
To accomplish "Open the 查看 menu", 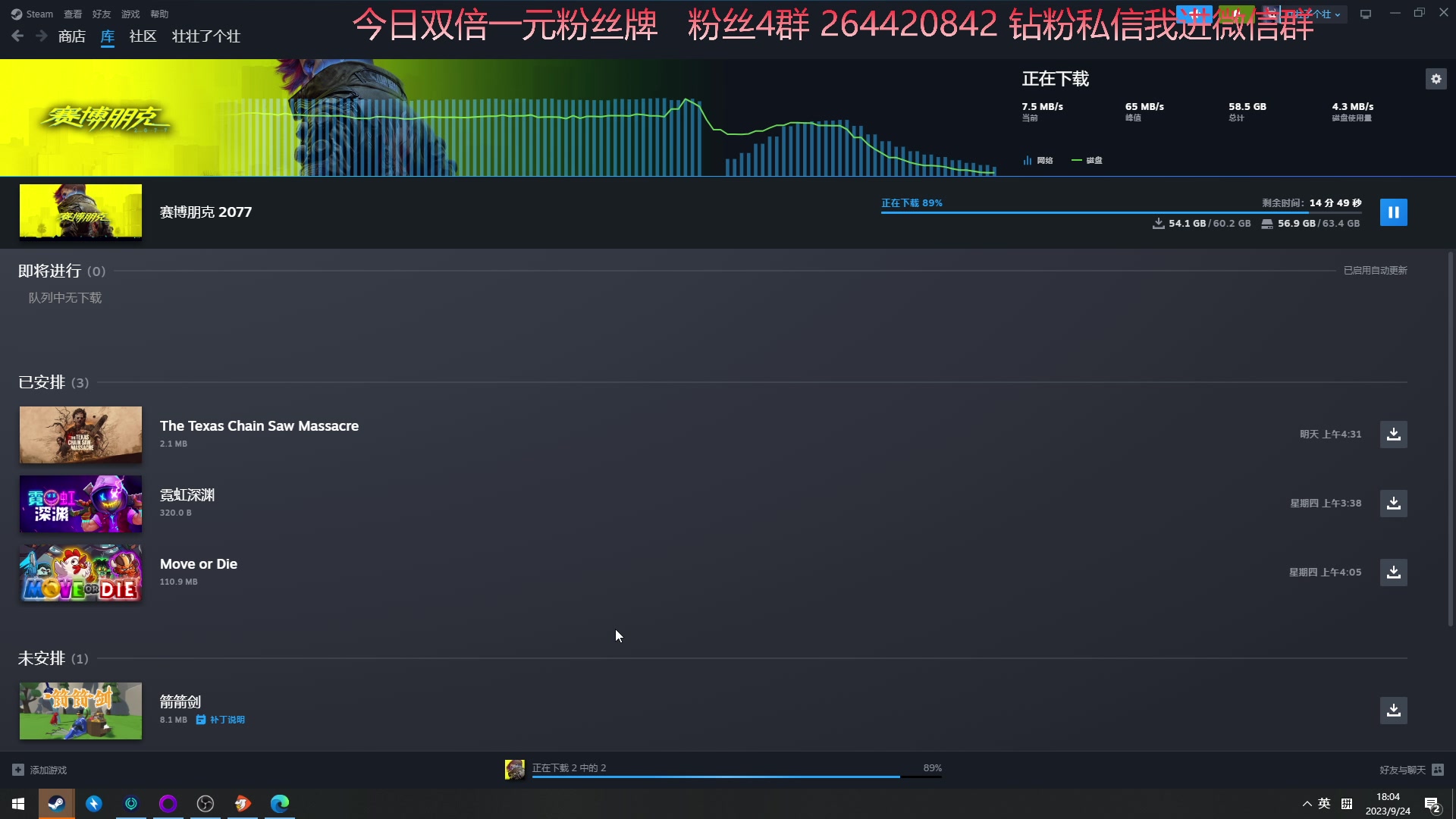I will [x=73, y=14].
